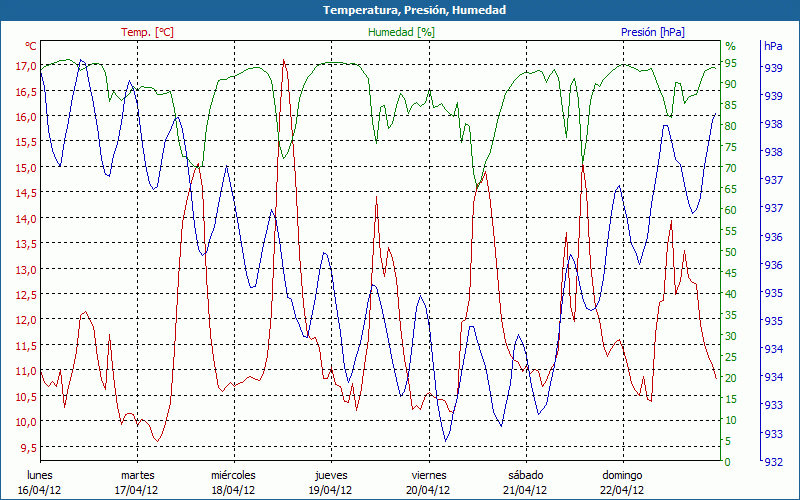The width and height of the screenshot is (800, 500).
Task: Click the 22/04/12 date on the time axis
Action: [622, 490]
